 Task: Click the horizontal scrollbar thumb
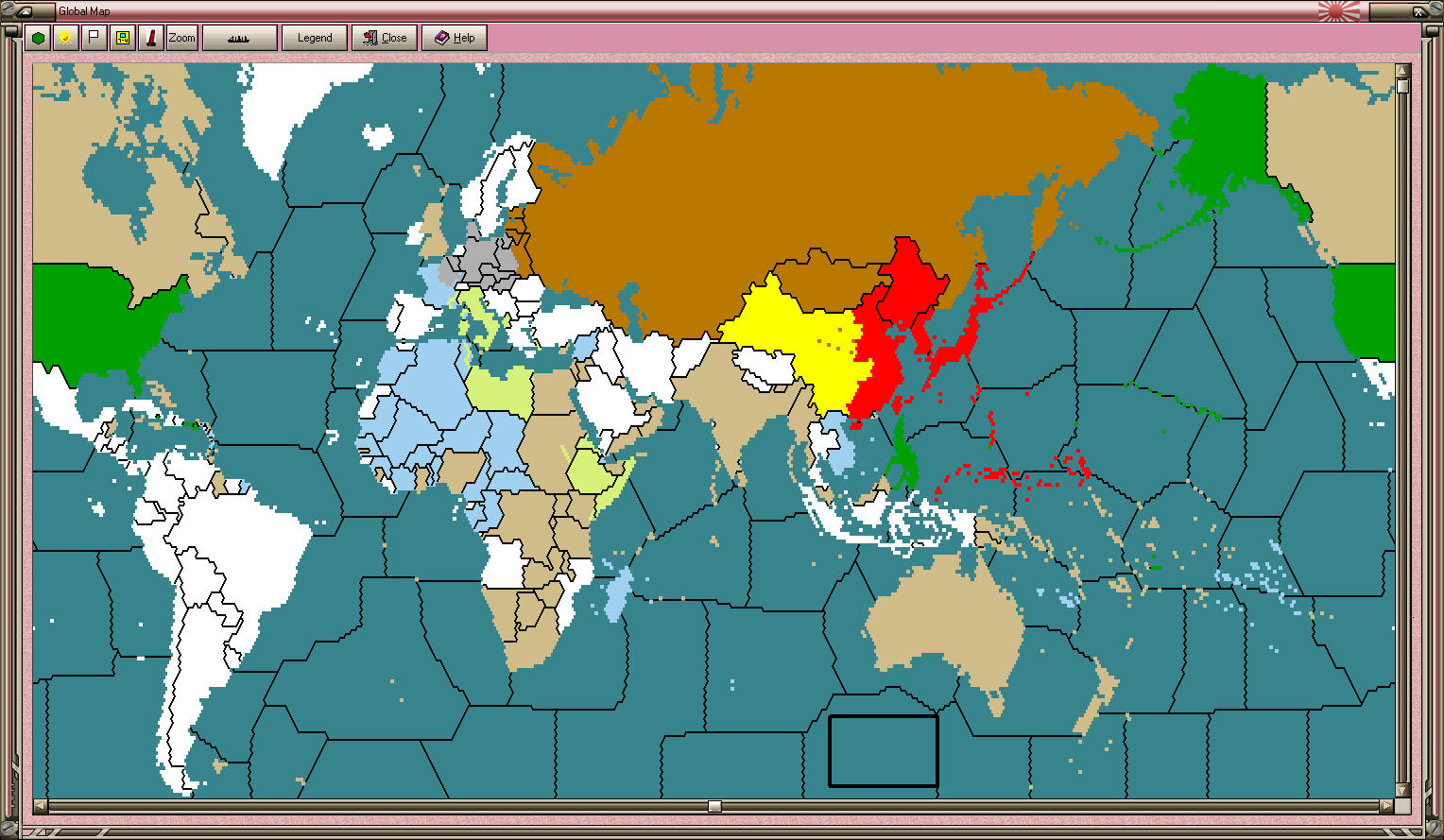point(714,806)
